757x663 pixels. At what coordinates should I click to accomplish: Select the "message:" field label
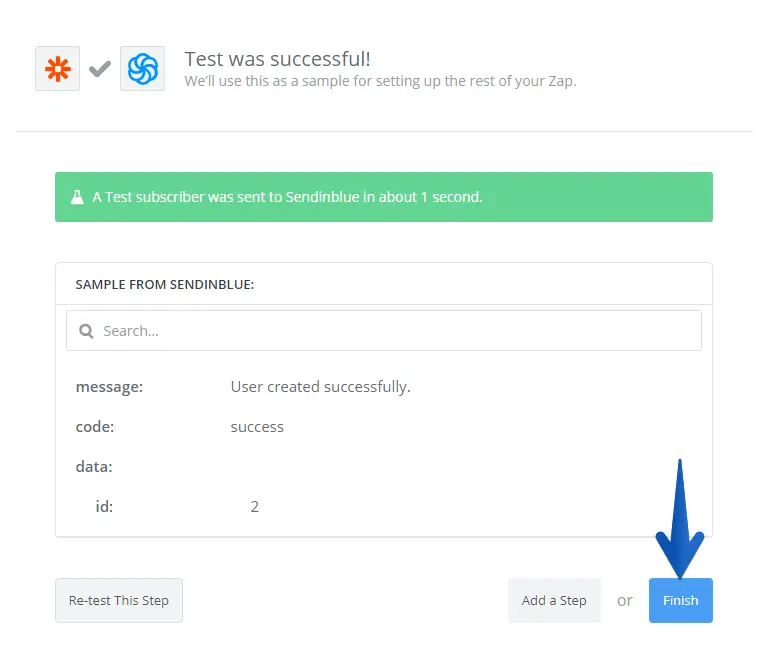tap(109, 387)
